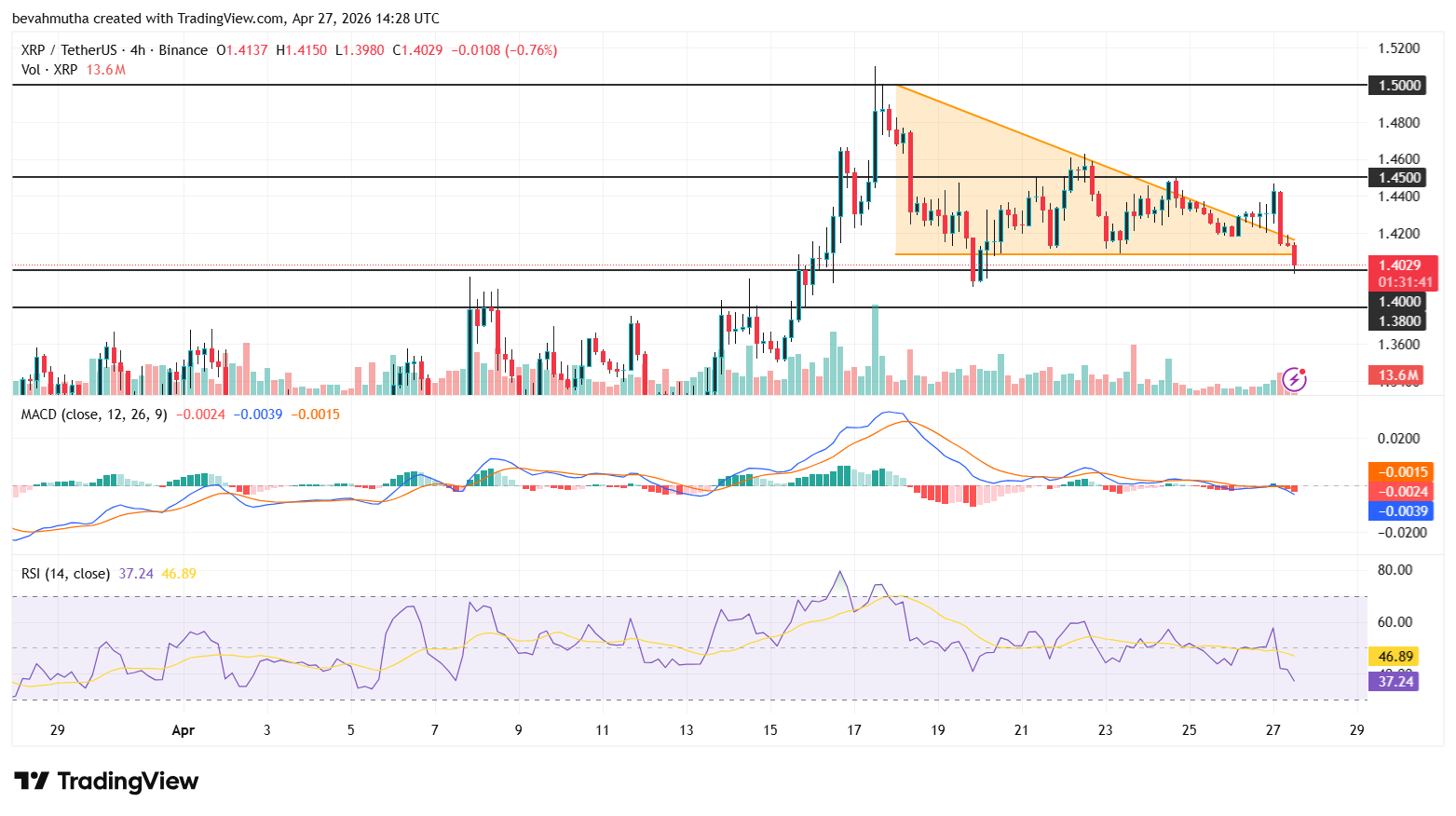Click the red 13.6M volume label
The height and width of the screenshot is (816, 1456).
(1397, 374)
